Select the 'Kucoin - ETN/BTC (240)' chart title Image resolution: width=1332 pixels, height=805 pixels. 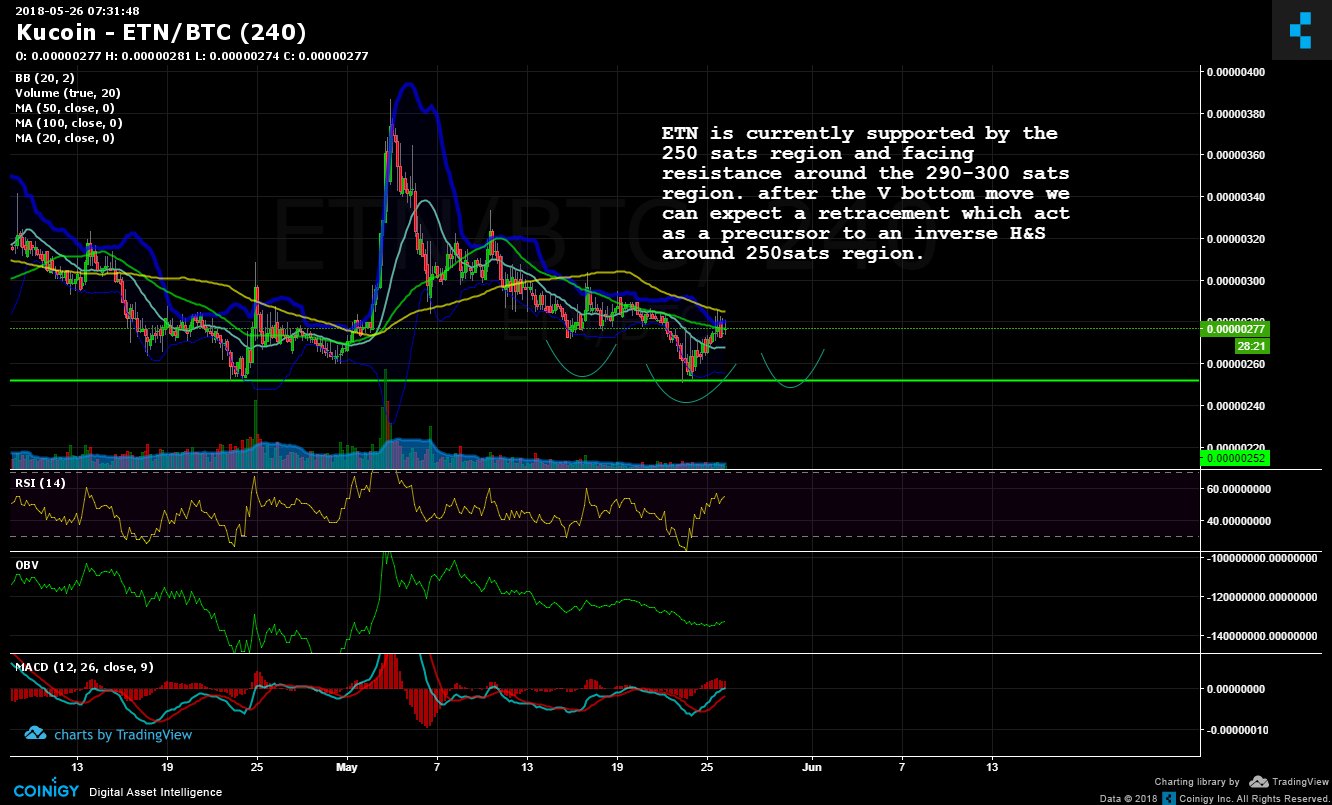[x=162, y=33]
